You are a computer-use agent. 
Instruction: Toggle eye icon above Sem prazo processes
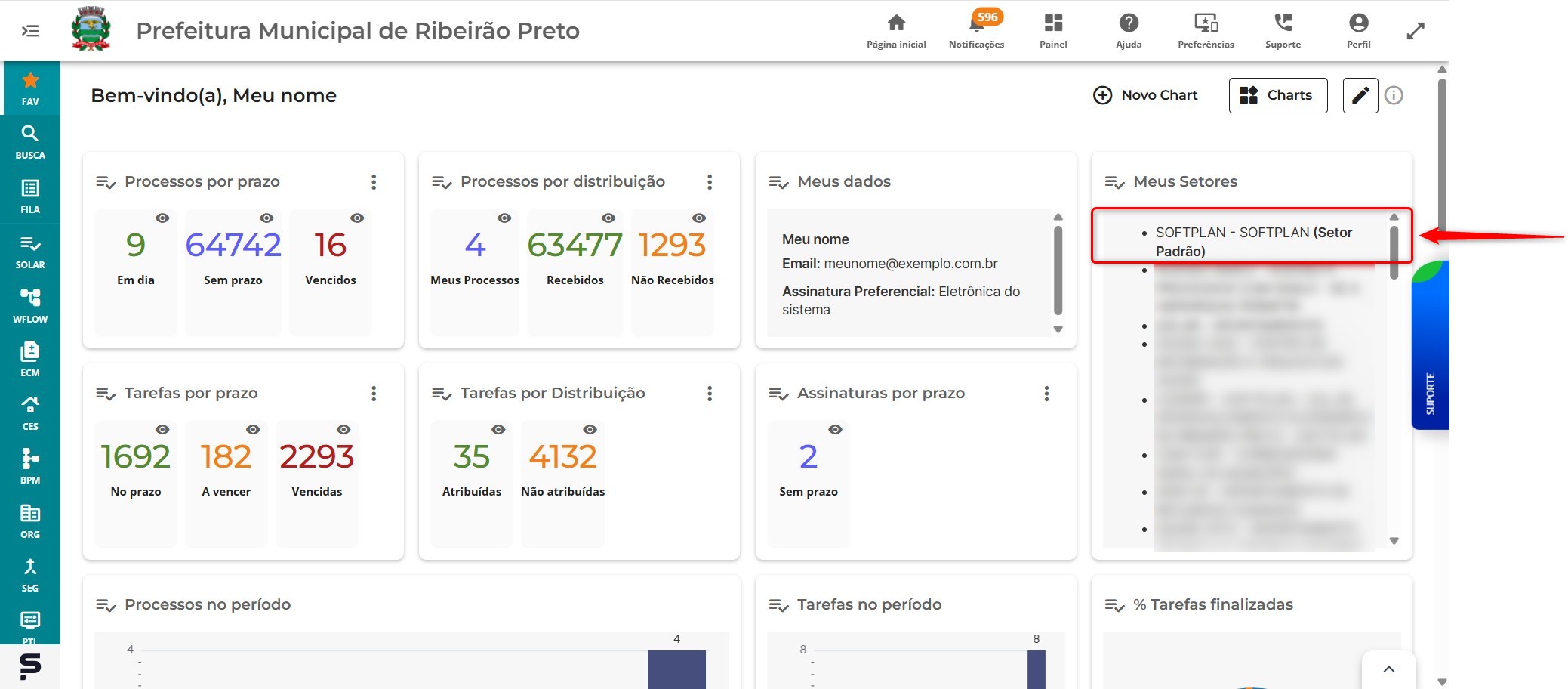click(x=266, y=218)
